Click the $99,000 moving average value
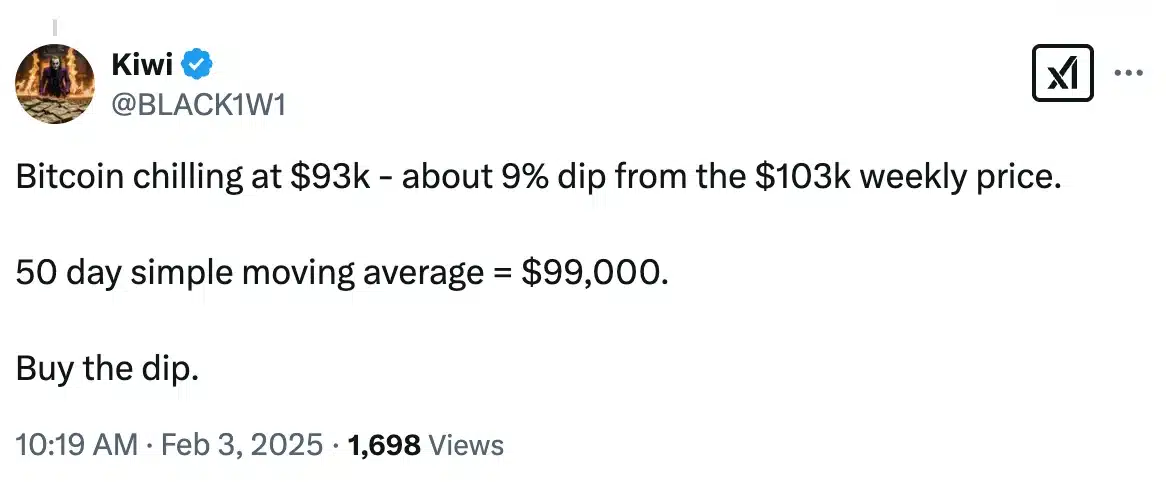 pyautogui.click(x=591, y=274)
